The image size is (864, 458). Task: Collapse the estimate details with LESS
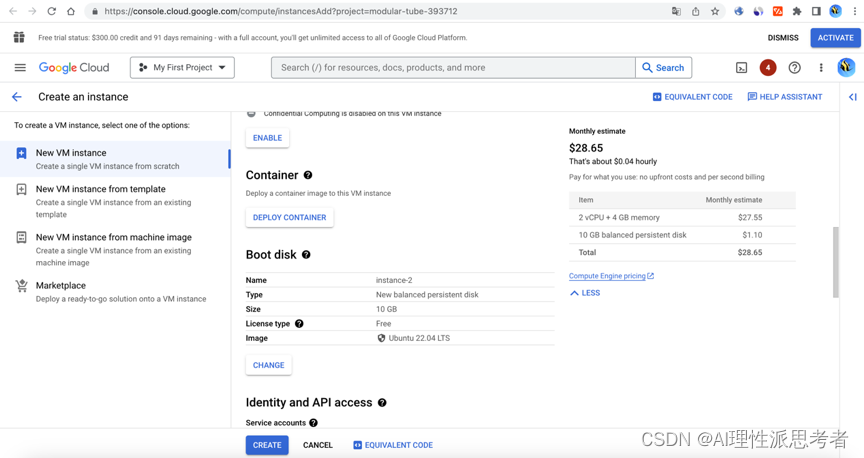coord(585,293)
